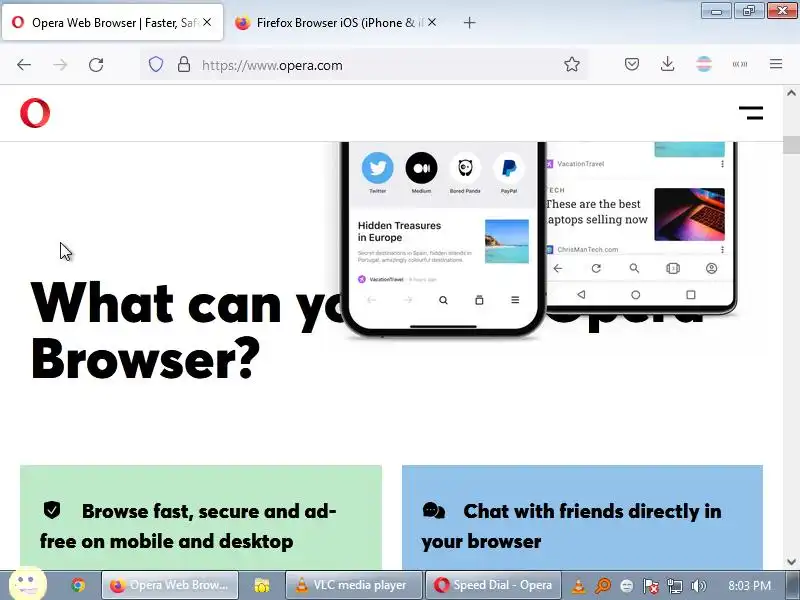Click the Medium speed dial icon
This screenshot has width=800, height=600.
click(421, 167)
